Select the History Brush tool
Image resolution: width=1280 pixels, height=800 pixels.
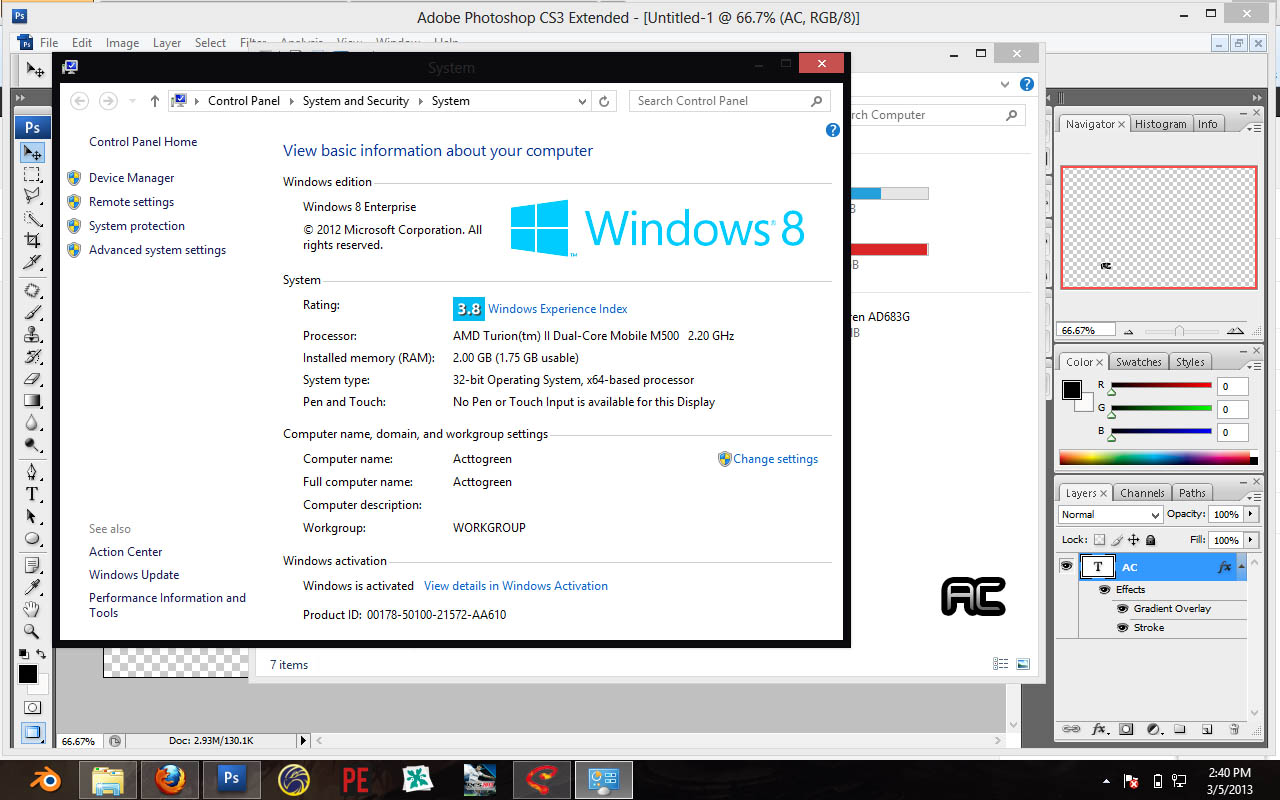[x=32, y=357]
